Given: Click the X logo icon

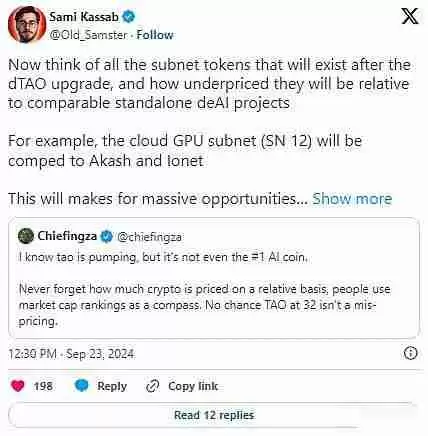Looking at the screenshot, I should [x=410, y=16].
